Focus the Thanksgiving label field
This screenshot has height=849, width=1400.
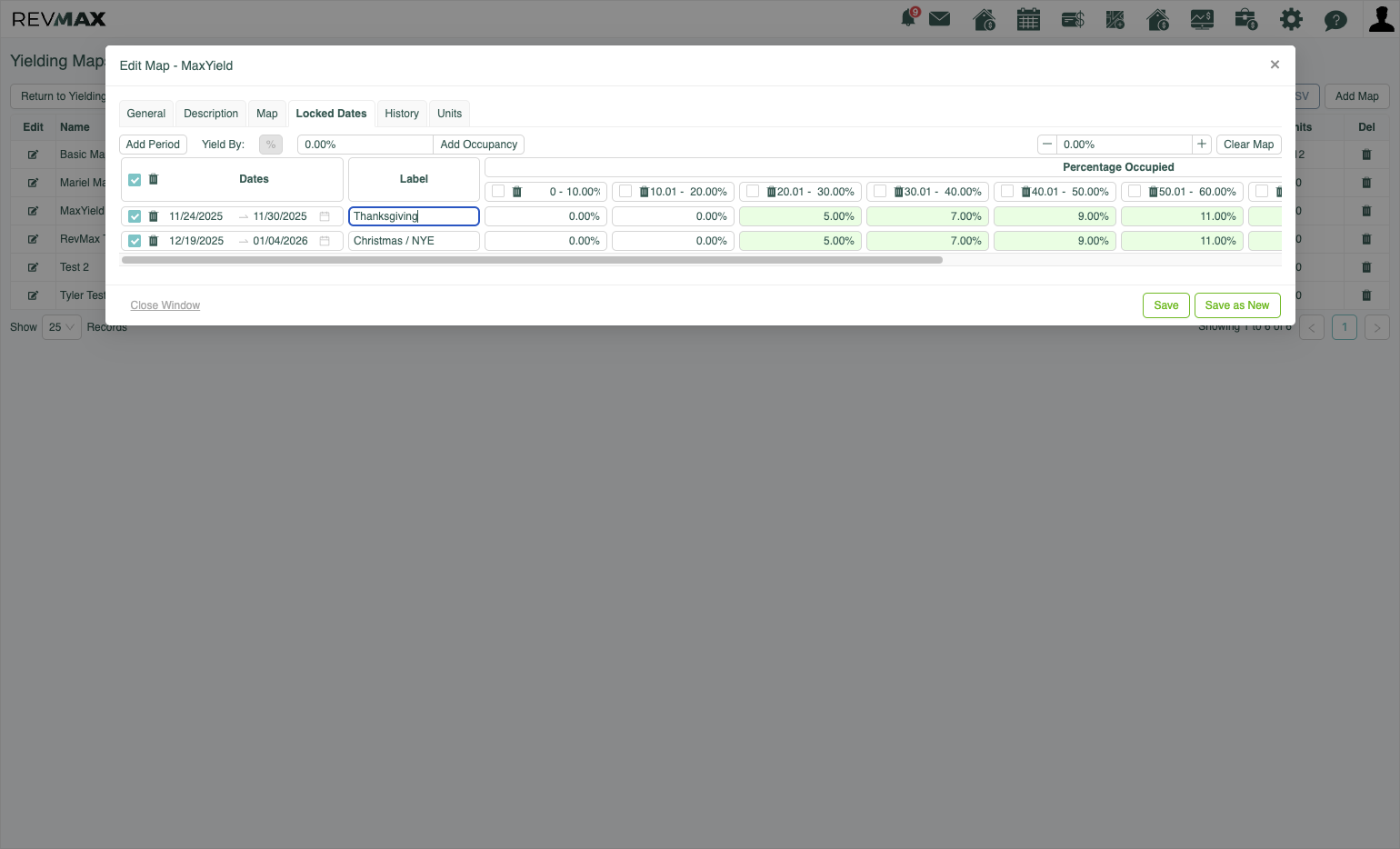click(x=414, y=216)
